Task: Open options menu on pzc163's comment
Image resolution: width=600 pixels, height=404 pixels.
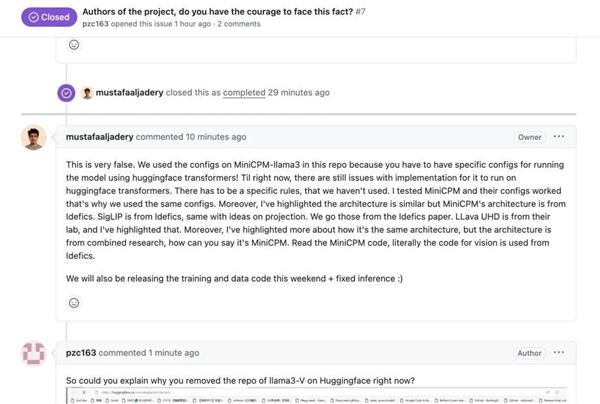Action: tap(559, 353)
